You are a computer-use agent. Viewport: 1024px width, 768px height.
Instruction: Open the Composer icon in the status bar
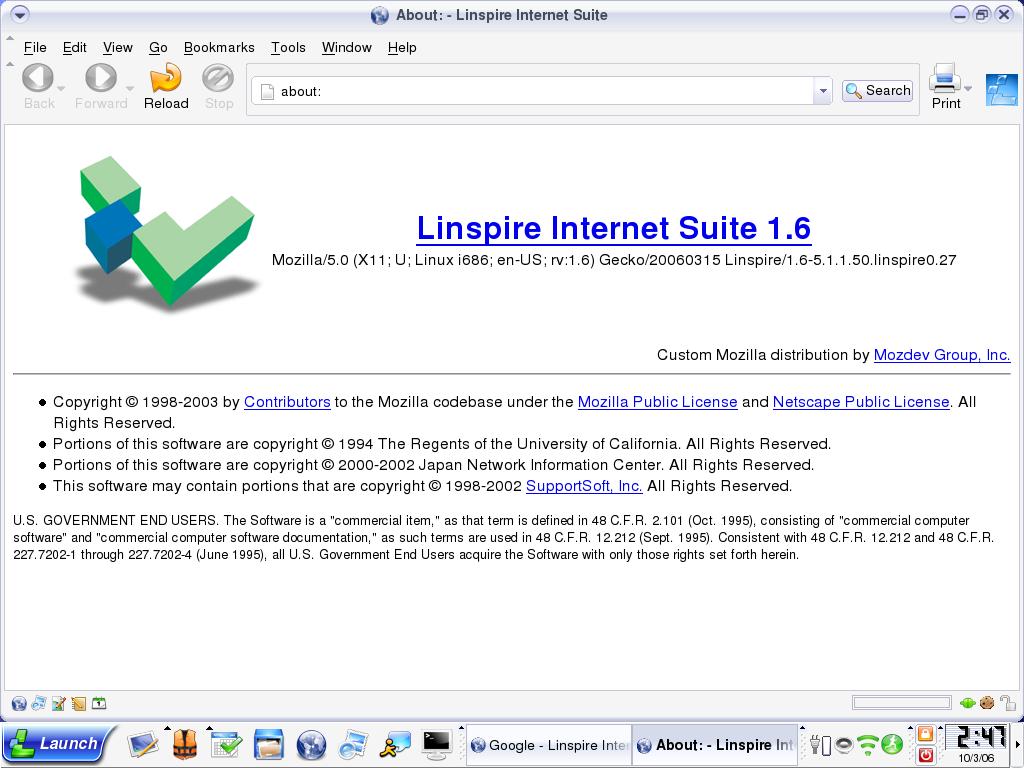click(59, 704)
